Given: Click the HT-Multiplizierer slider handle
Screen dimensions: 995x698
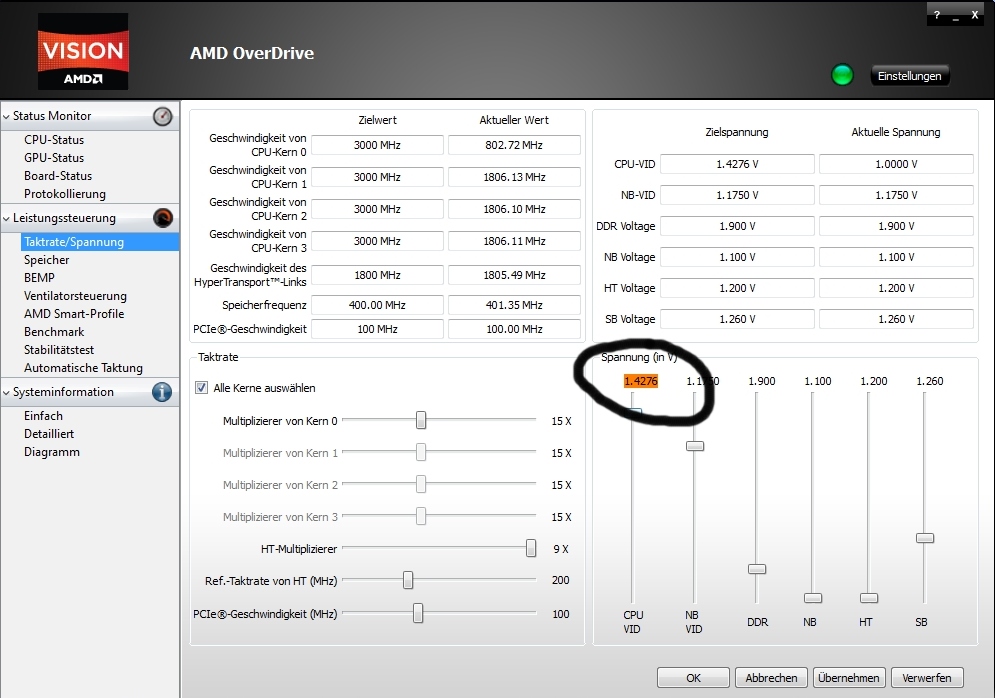Looking at the screenshot, I should click(531, 548).
